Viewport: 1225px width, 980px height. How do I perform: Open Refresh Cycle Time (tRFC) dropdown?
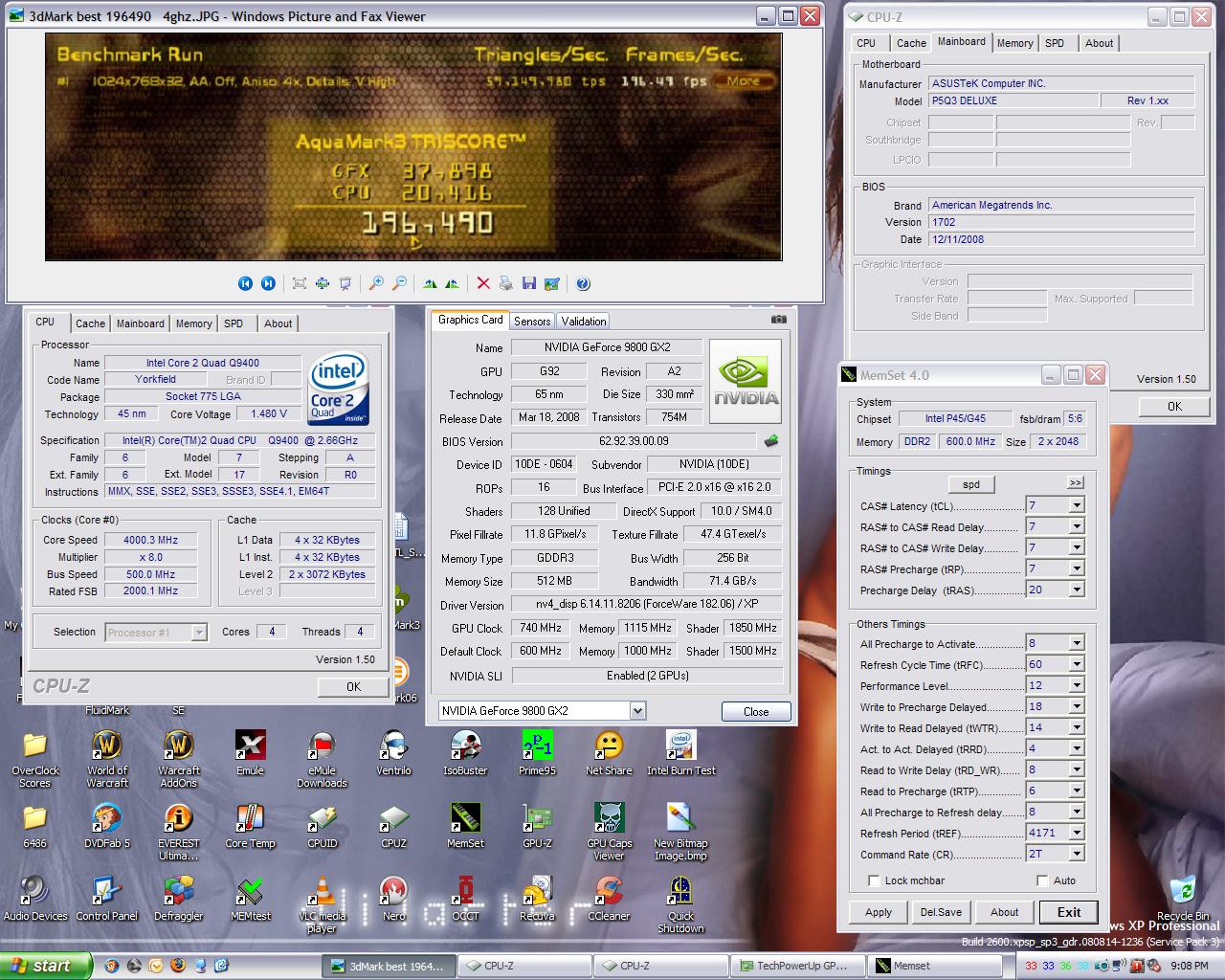[1077, 664]
